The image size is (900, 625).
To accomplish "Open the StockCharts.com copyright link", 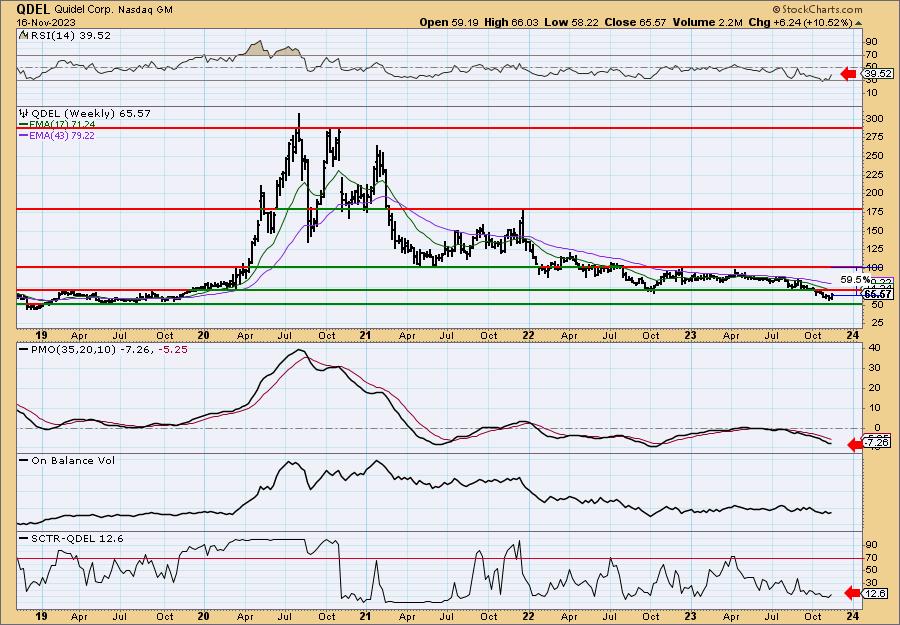I will click(817, 9).
